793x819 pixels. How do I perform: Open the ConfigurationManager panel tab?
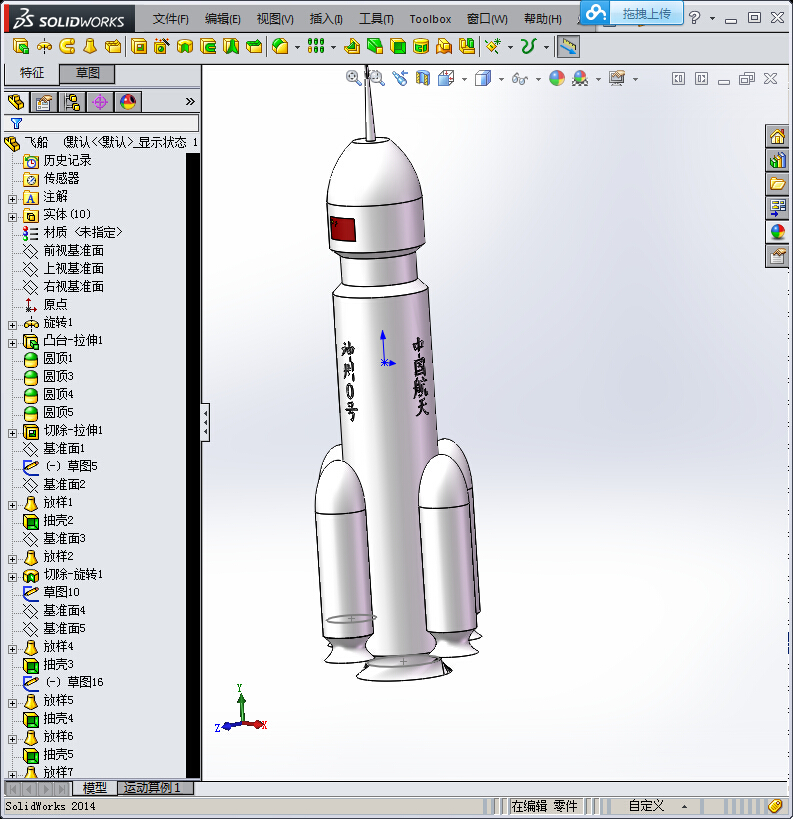pos(72,102)
